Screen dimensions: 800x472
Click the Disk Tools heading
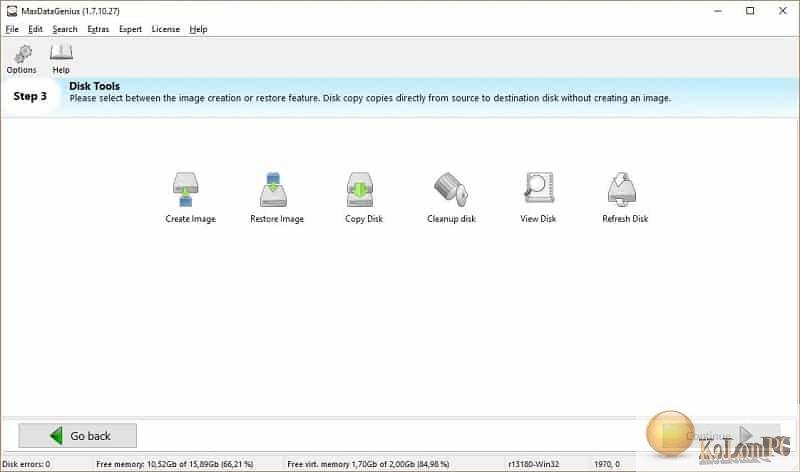point(94,86)
